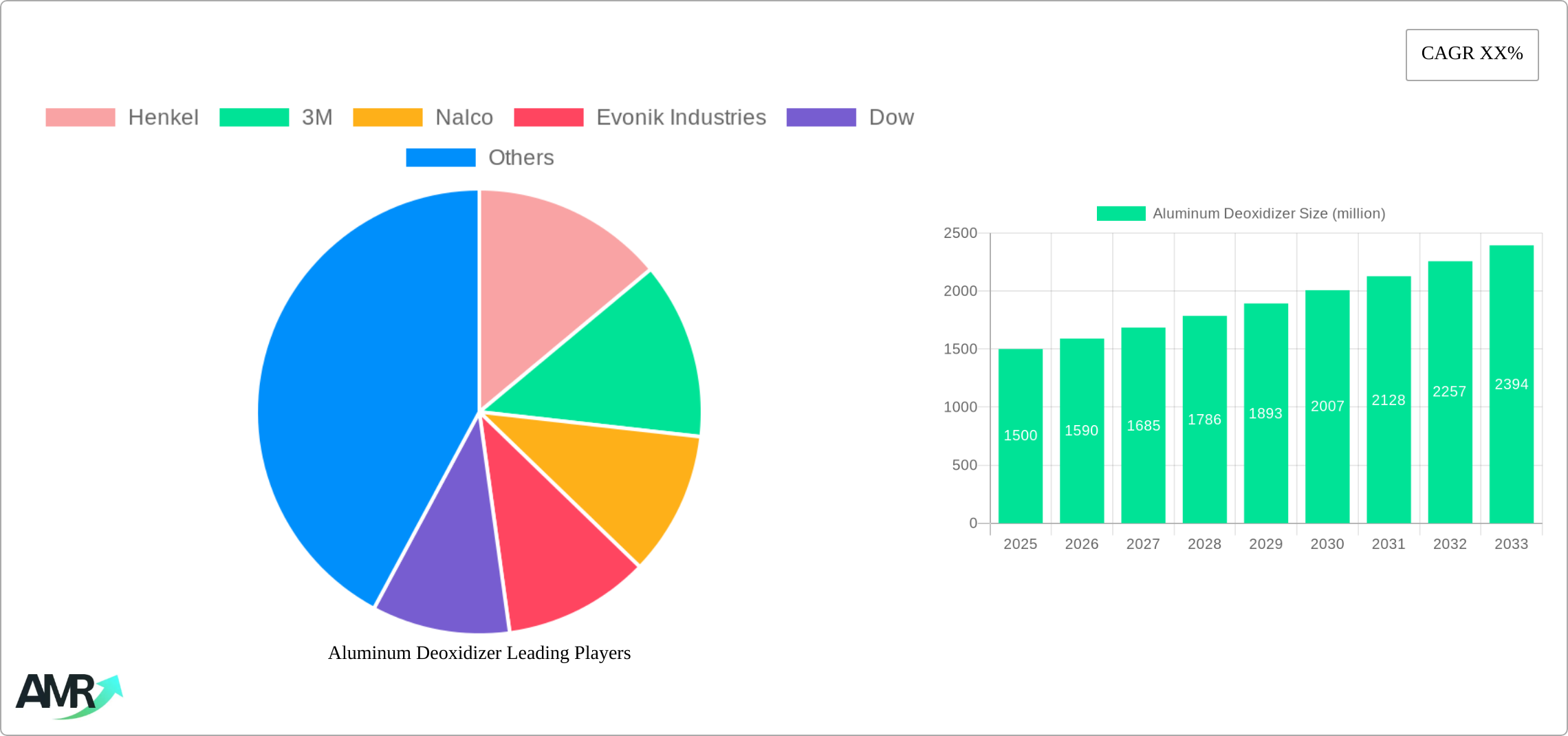Click the 500 y-axis label

tap(965, 466)
